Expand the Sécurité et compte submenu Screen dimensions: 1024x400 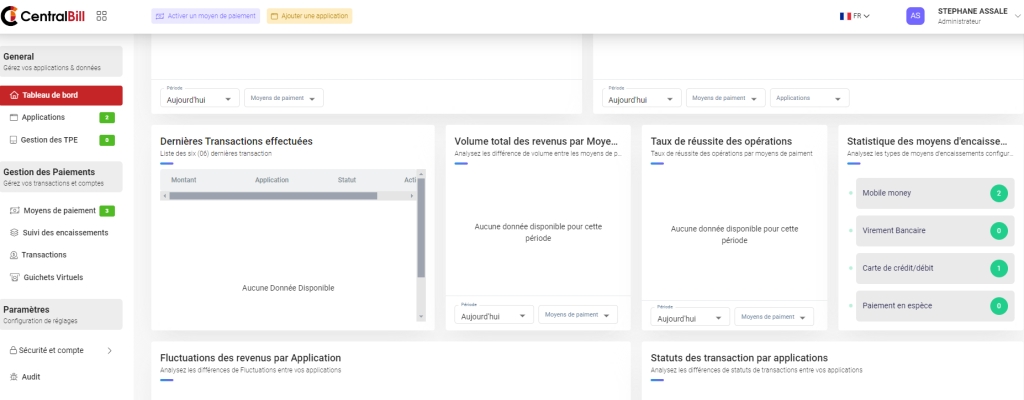coord(108,351)
